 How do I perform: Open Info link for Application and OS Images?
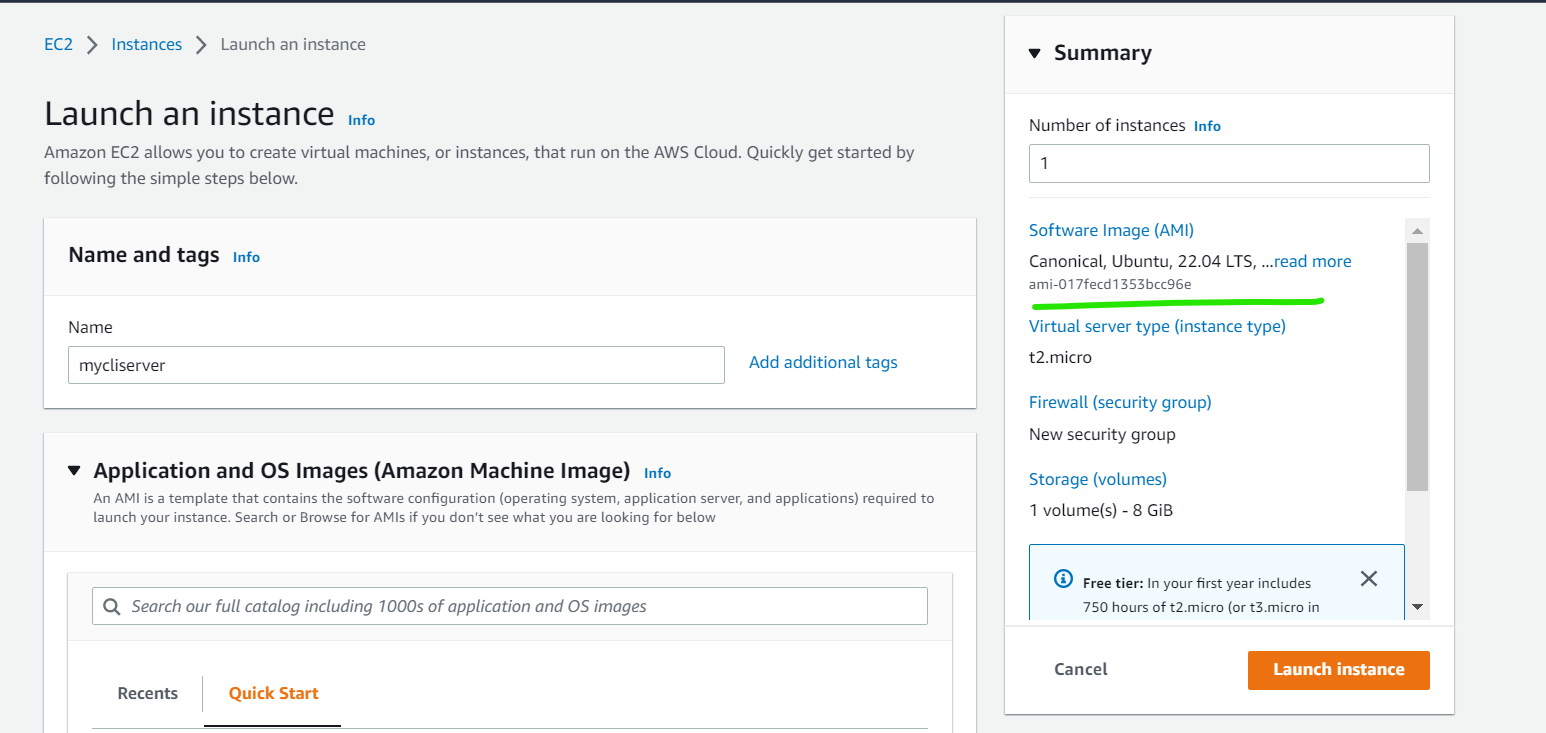657,473
